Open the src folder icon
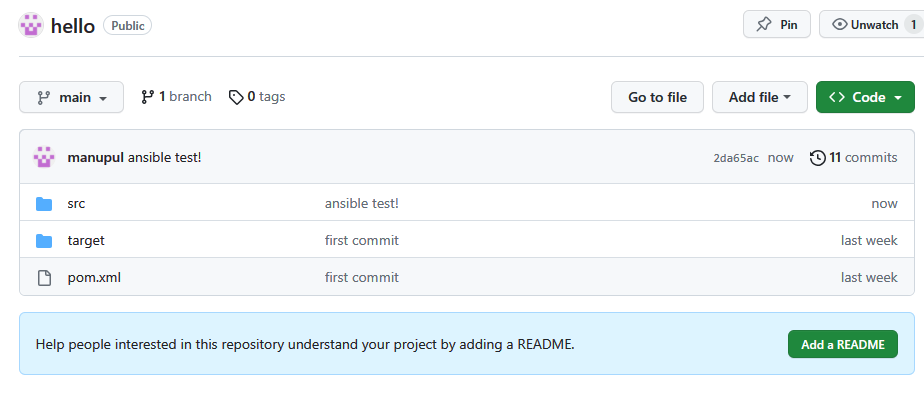924x394 pixels. point(44,204)
